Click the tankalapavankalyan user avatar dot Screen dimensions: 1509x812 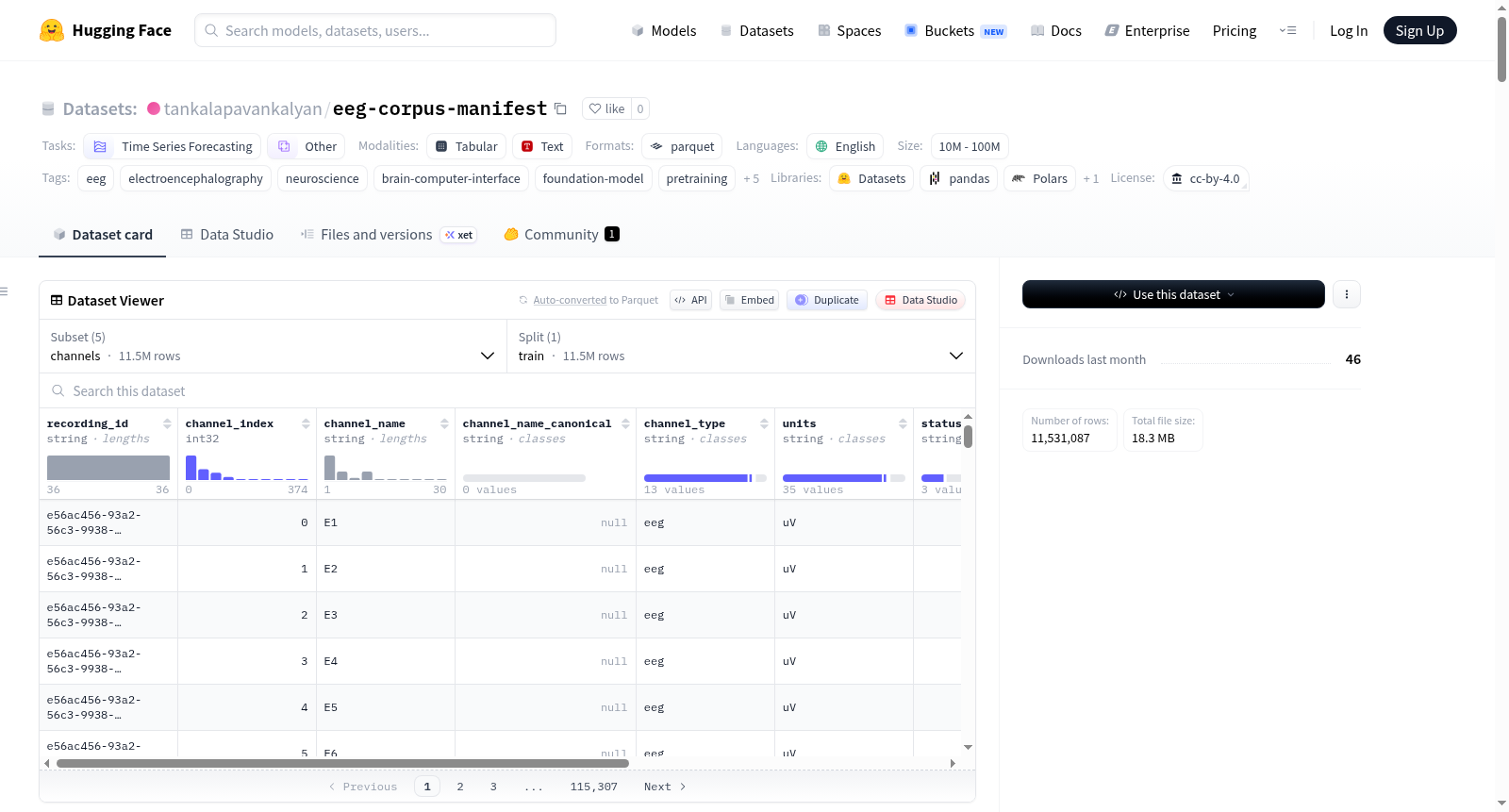(x=154, y=108)
